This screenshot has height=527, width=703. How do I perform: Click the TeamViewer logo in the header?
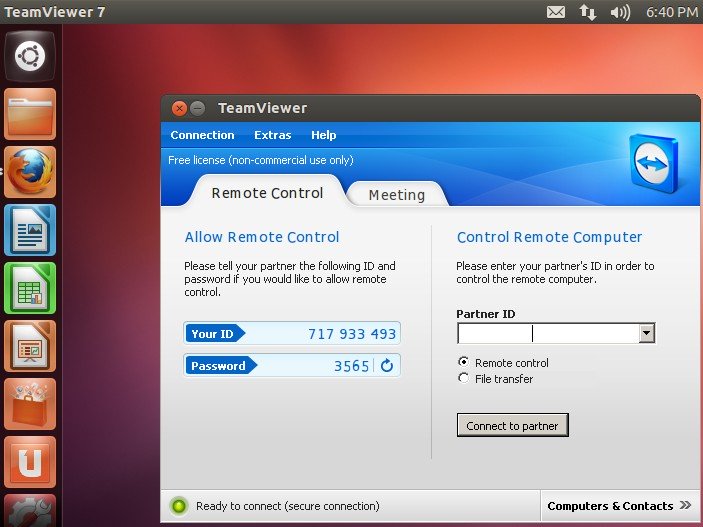coord(654,164)
